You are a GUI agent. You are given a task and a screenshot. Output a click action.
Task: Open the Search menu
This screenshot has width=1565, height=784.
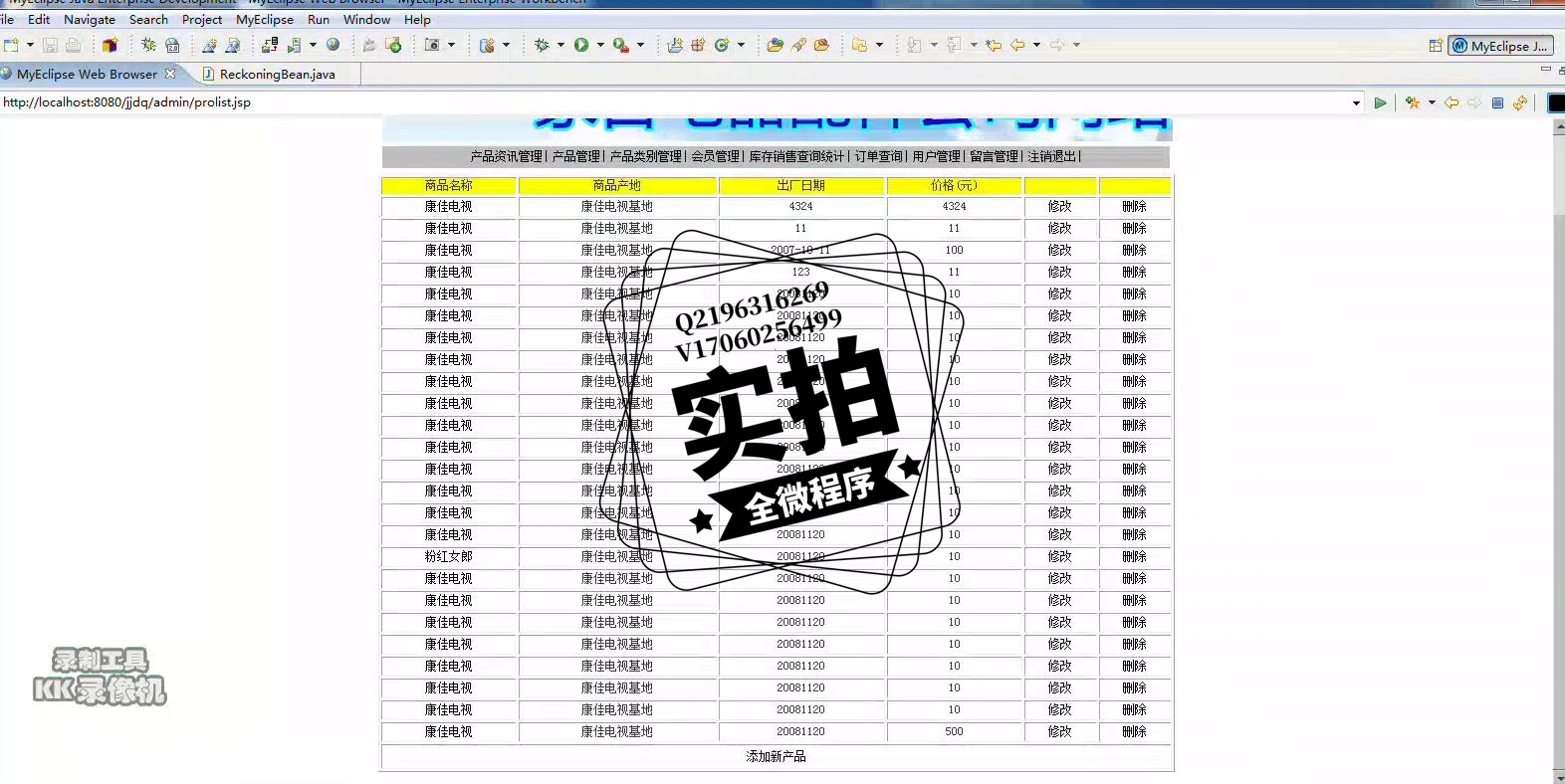148,19
